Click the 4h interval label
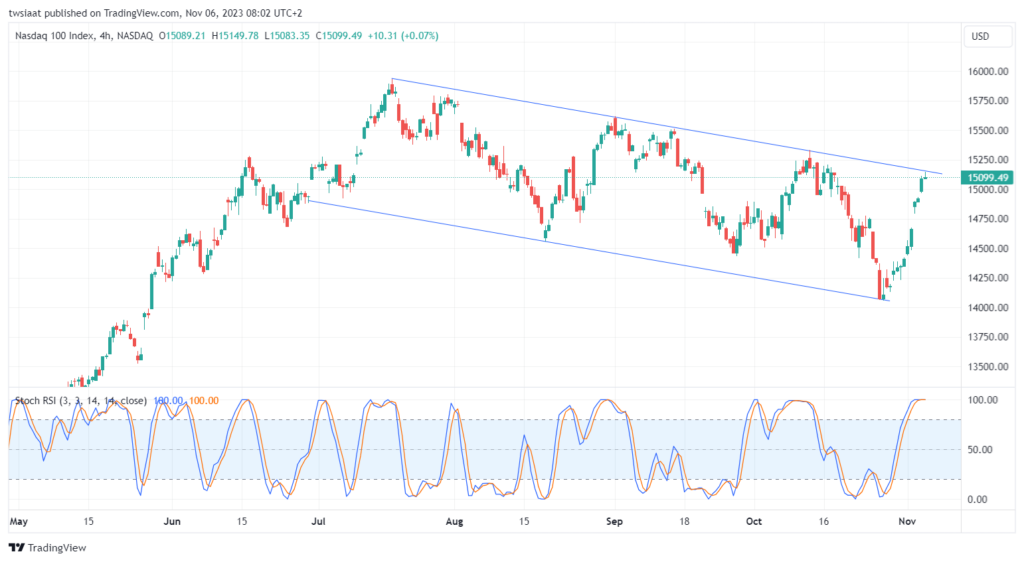The height and width of the screenshot is (562, 1024). (106, 36)
